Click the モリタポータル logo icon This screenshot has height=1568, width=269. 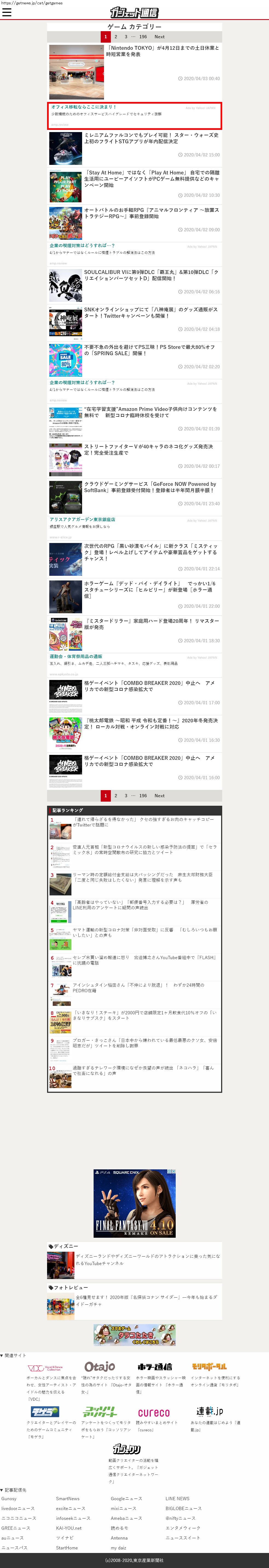(209, 1367)
